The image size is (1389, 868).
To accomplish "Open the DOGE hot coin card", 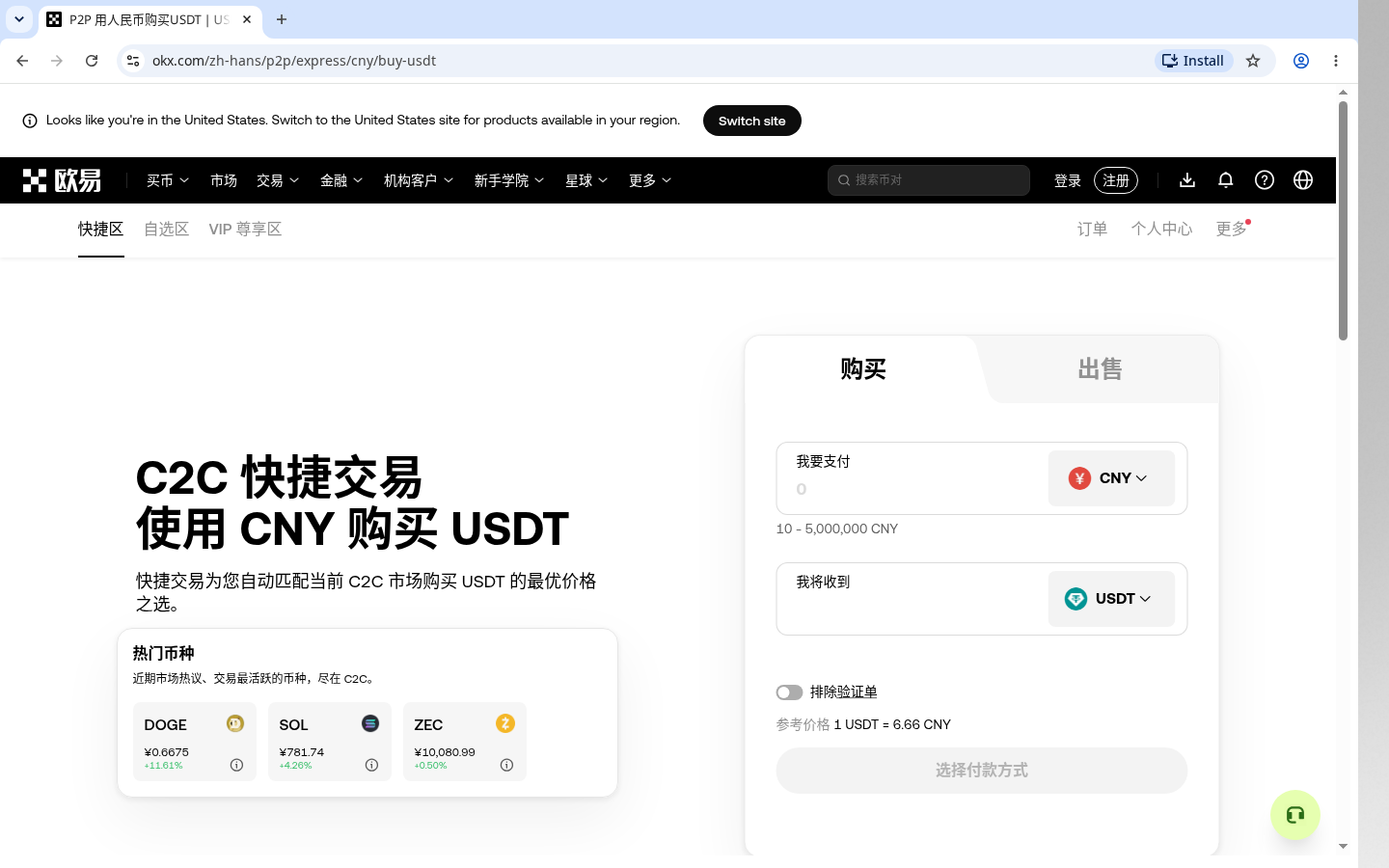I will tap(194, 742).
